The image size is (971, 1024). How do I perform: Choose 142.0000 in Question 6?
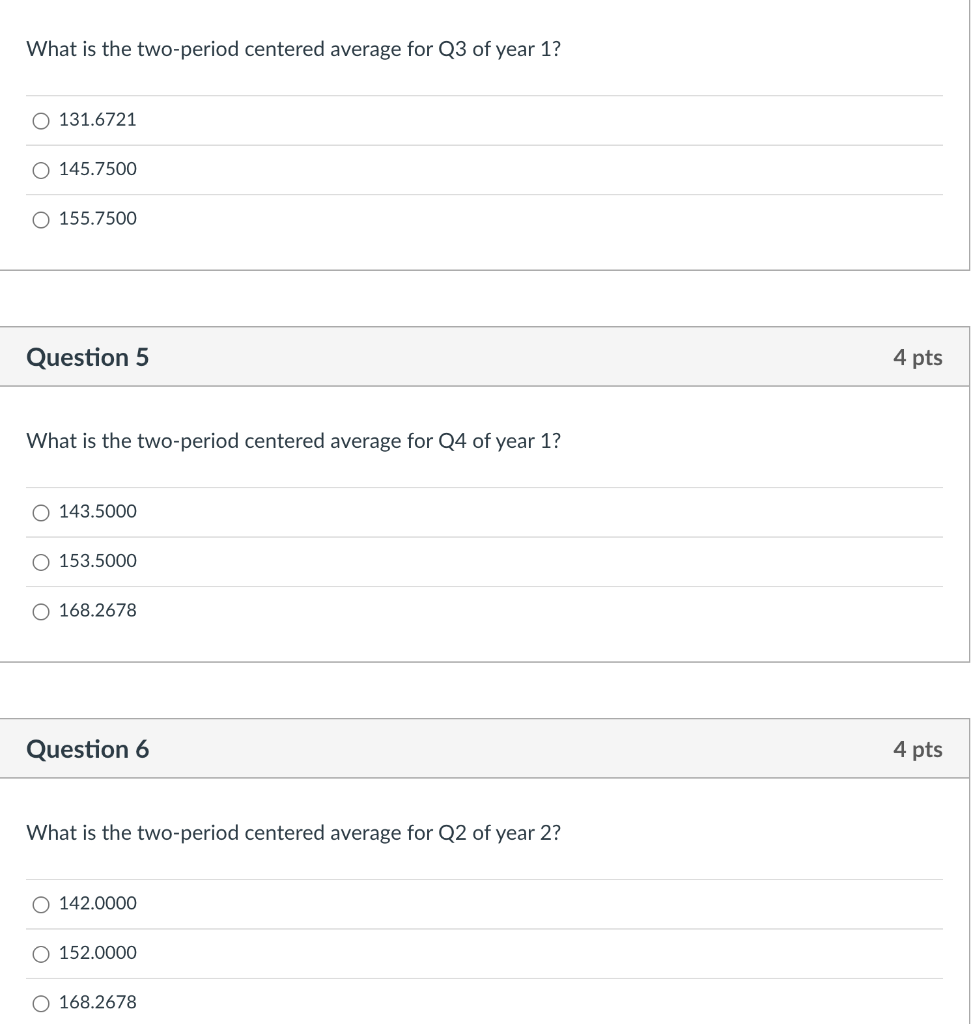pos(40,903)
